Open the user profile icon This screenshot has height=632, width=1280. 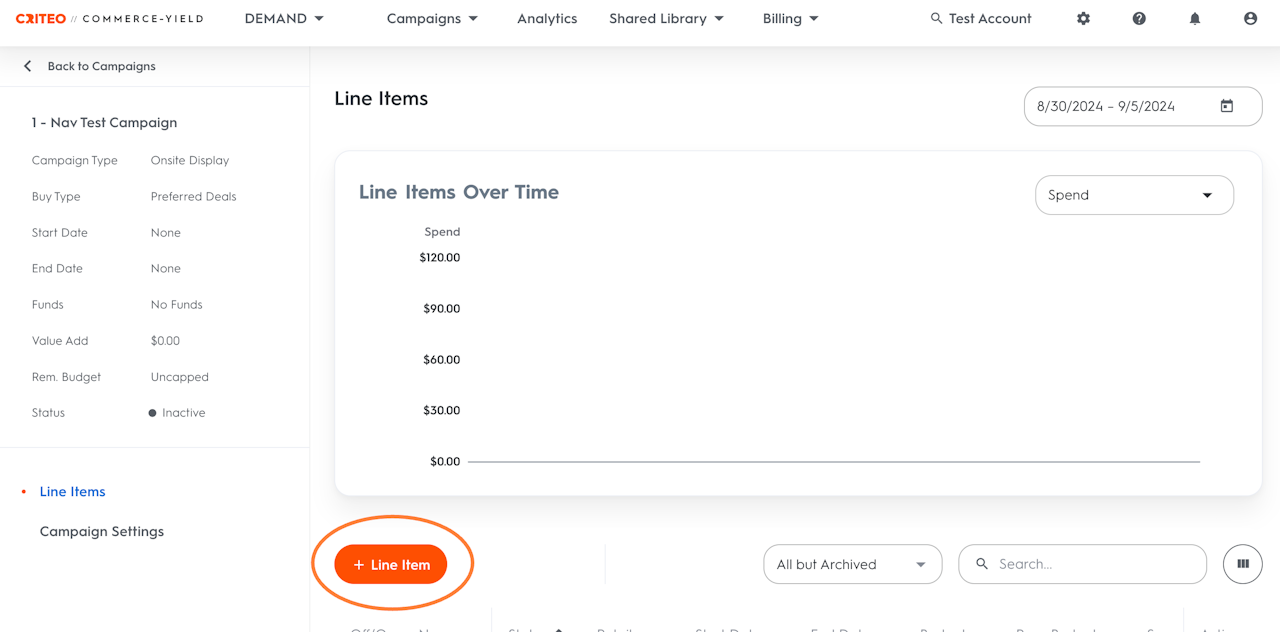click(1250, 19)
